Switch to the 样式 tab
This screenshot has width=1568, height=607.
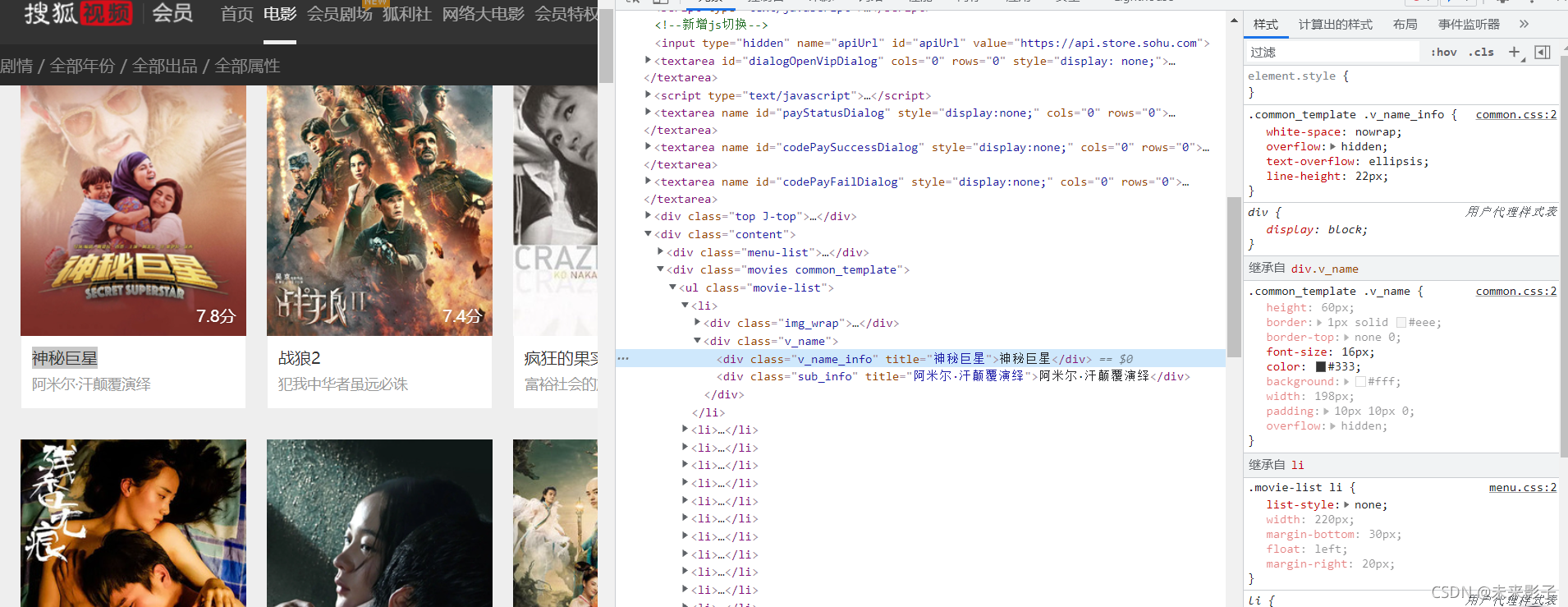pos(1266,25)
